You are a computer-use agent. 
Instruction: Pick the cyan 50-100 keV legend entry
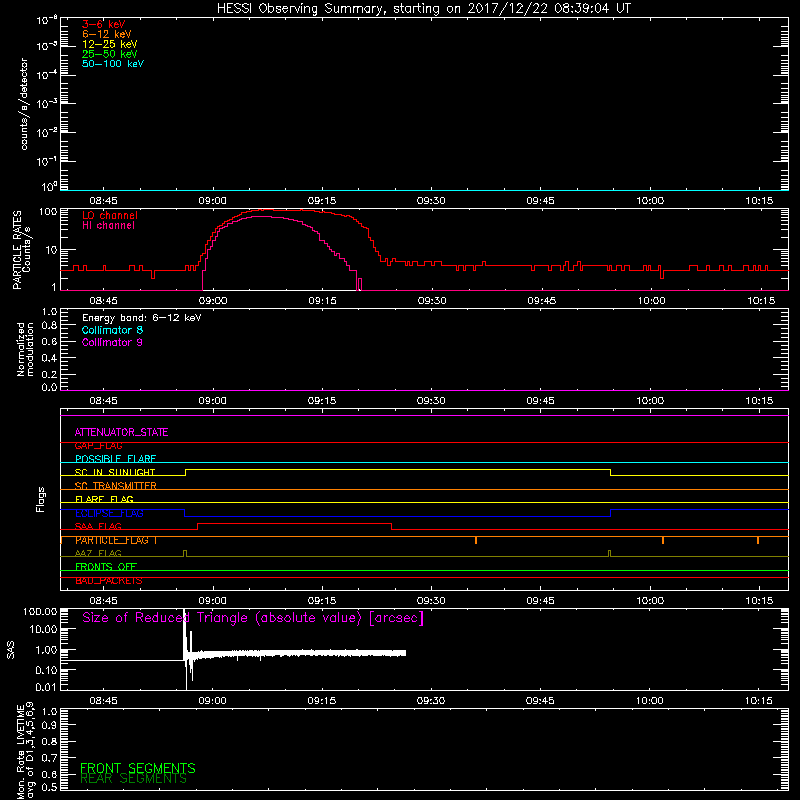point(113,64)
